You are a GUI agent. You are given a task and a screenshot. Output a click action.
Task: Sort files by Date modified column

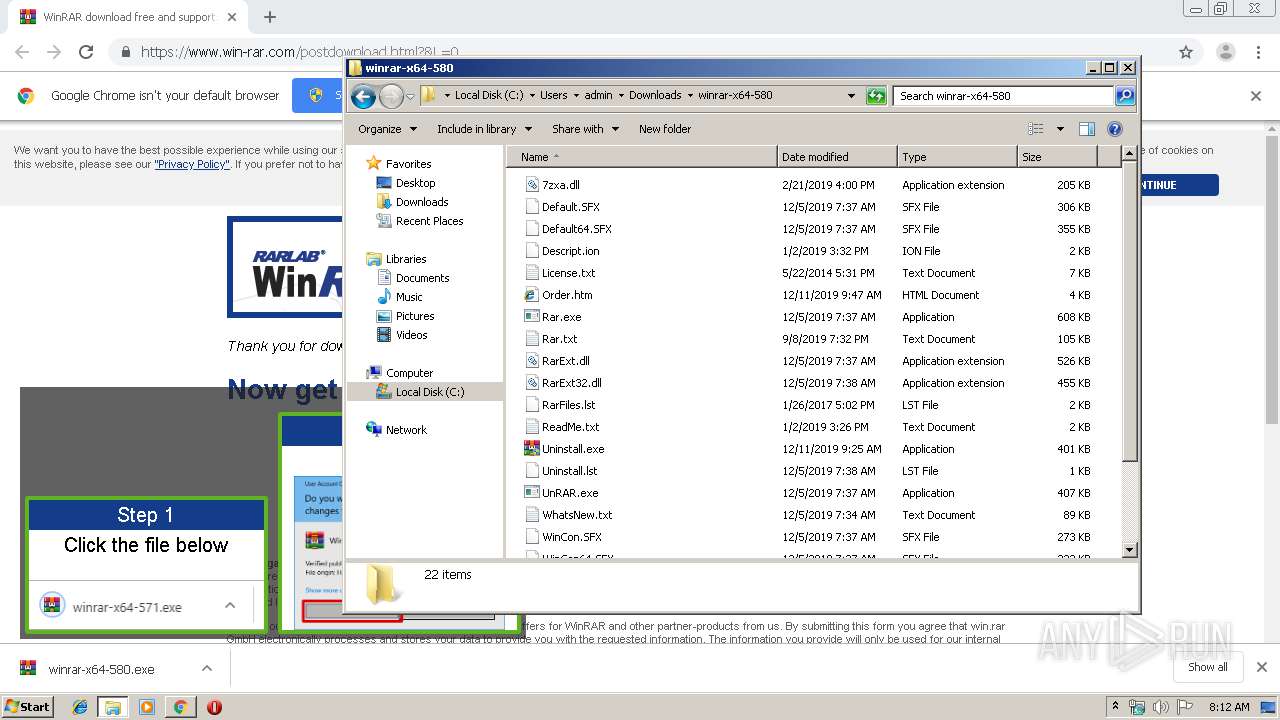coord(837,157)
